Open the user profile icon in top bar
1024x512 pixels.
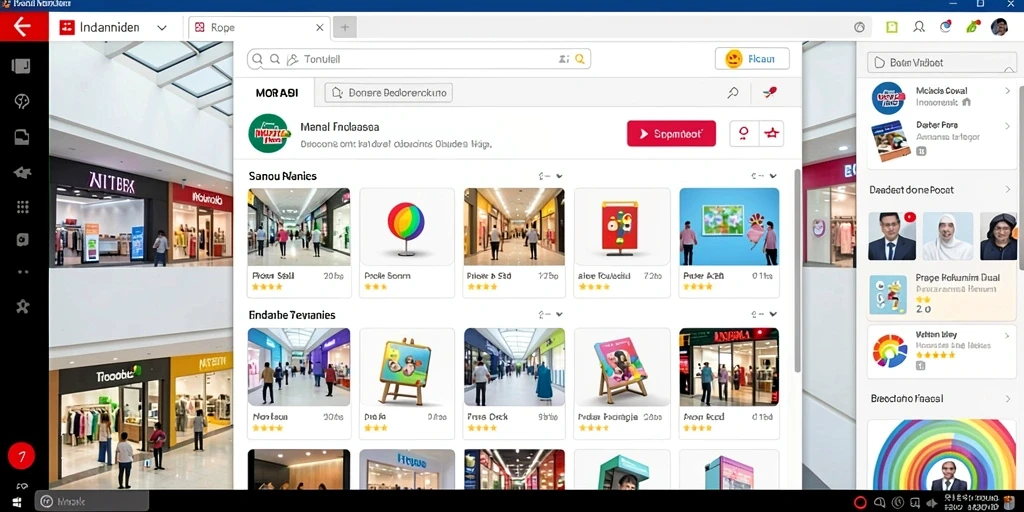(919, 27)
